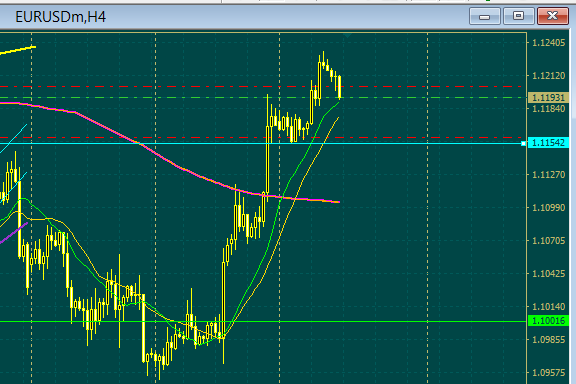Minimize the EURUSDm,H4 chart window
Viewport: 576px width, 384px height.
[x=485, y=17]
